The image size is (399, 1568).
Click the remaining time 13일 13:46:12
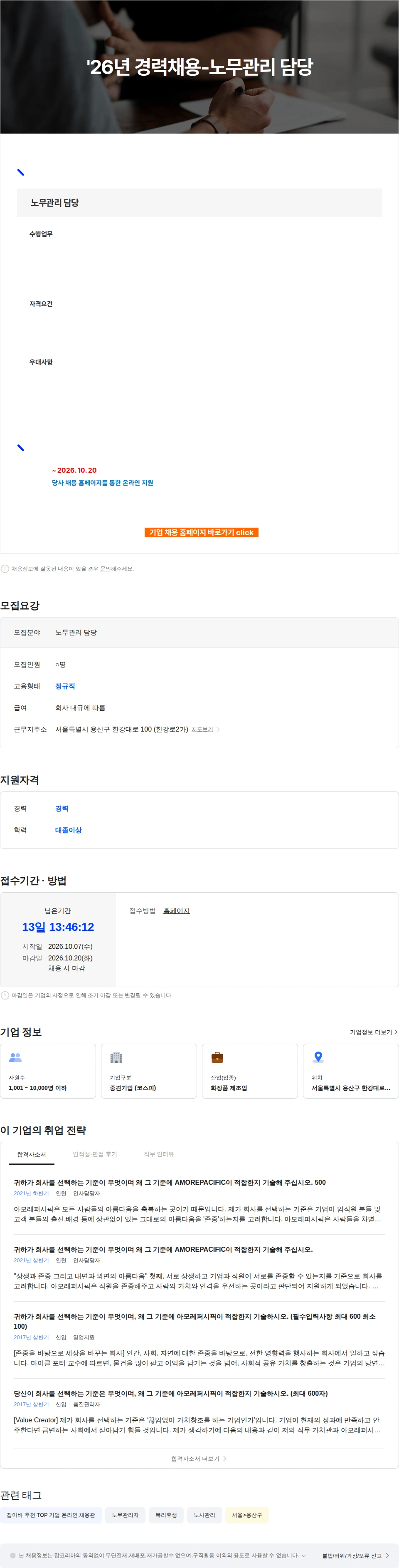point(58,927)
